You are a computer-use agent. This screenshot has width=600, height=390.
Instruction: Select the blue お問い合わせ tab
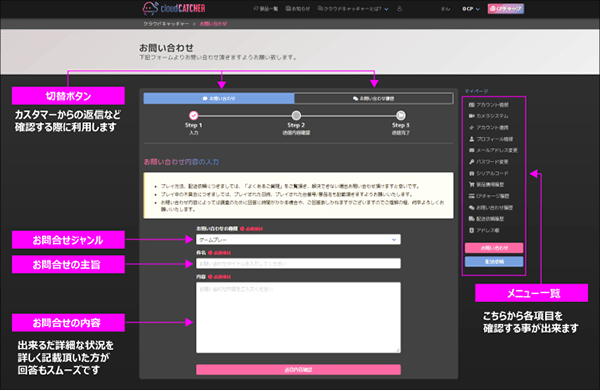(219, 98)
